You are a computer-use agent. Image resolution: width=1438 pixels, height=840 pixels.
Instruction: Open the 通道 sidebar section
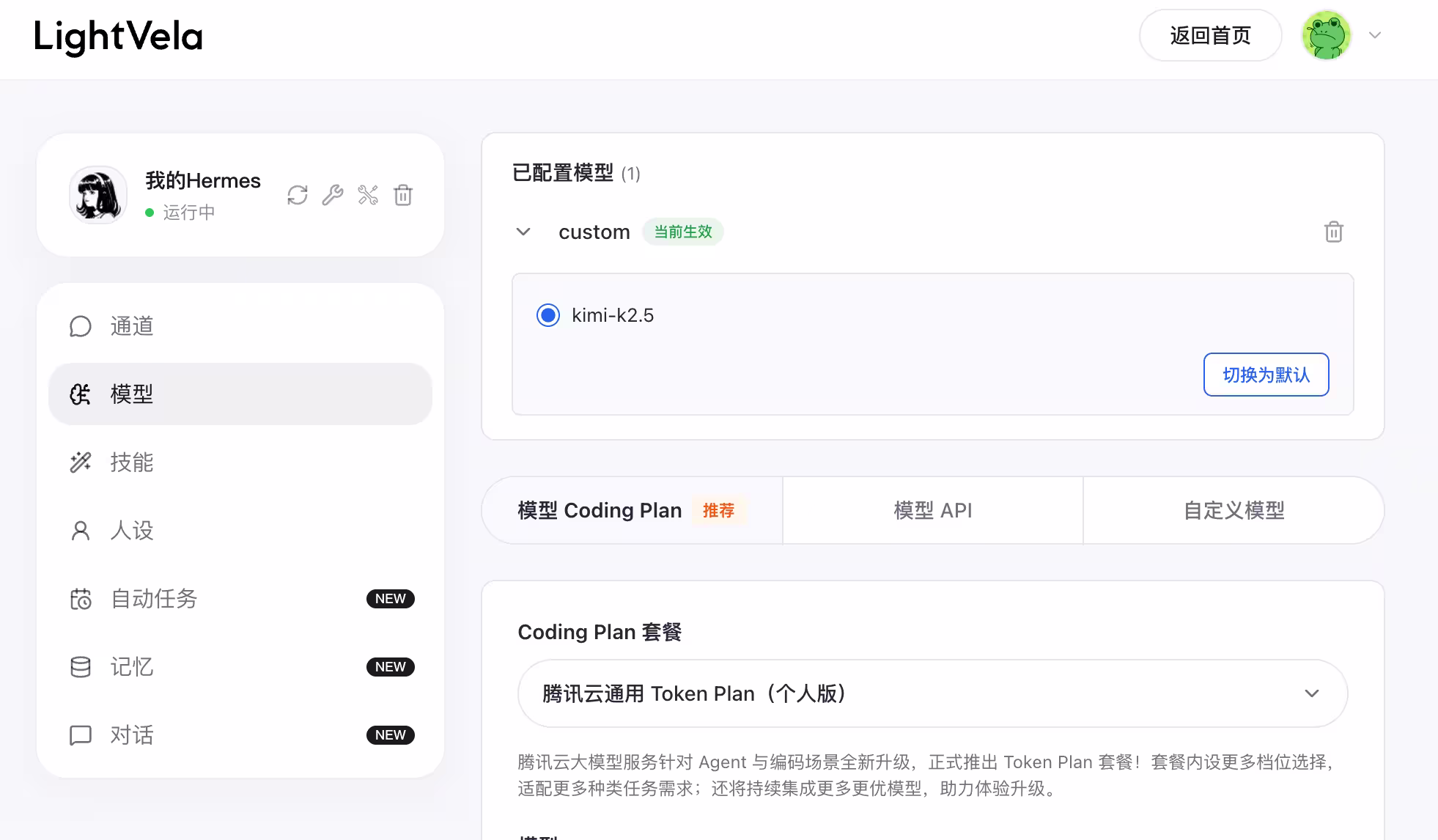[x=240, y=326]
